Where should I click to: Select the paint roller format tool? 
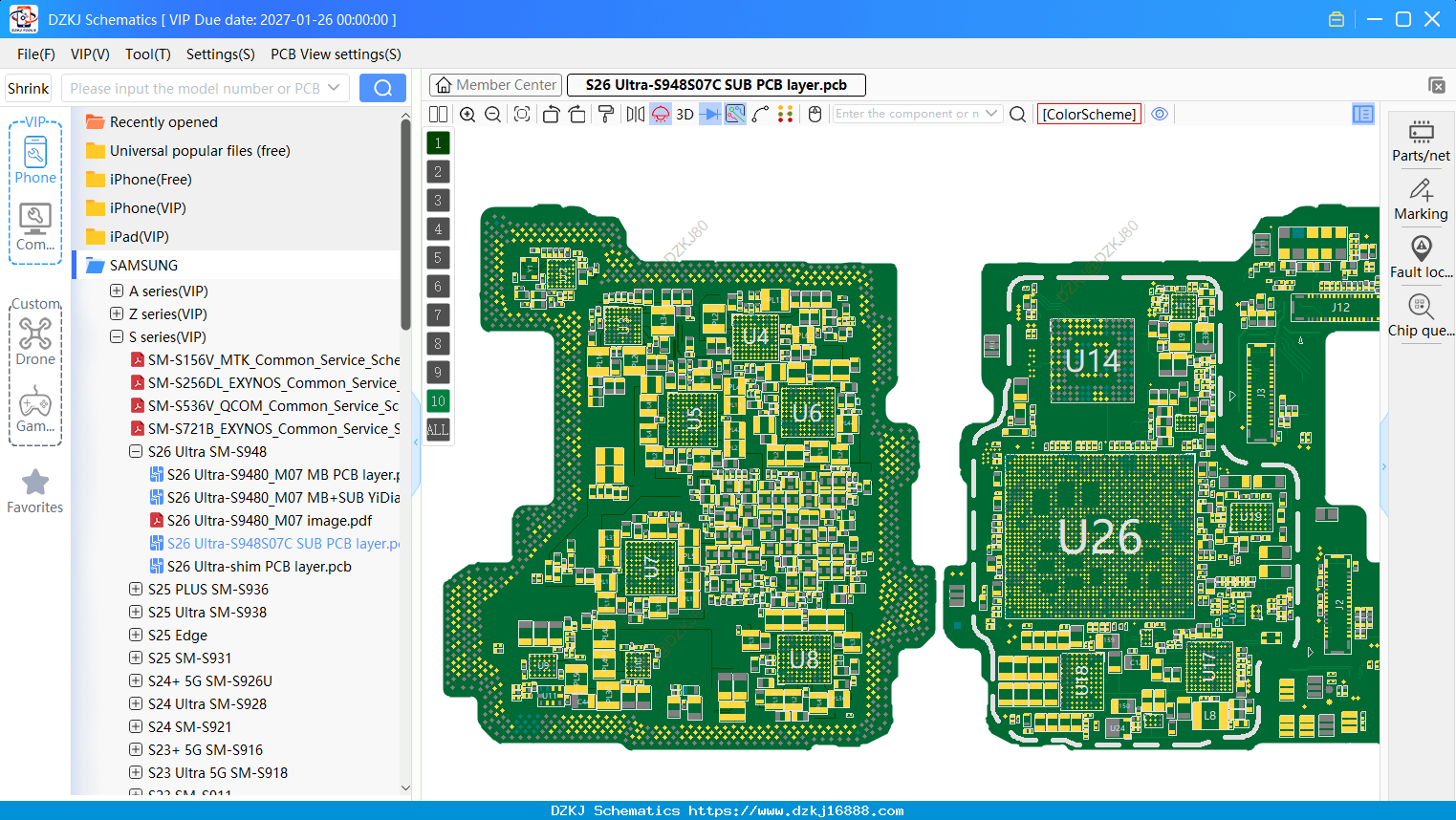click(x=605, y=114)
